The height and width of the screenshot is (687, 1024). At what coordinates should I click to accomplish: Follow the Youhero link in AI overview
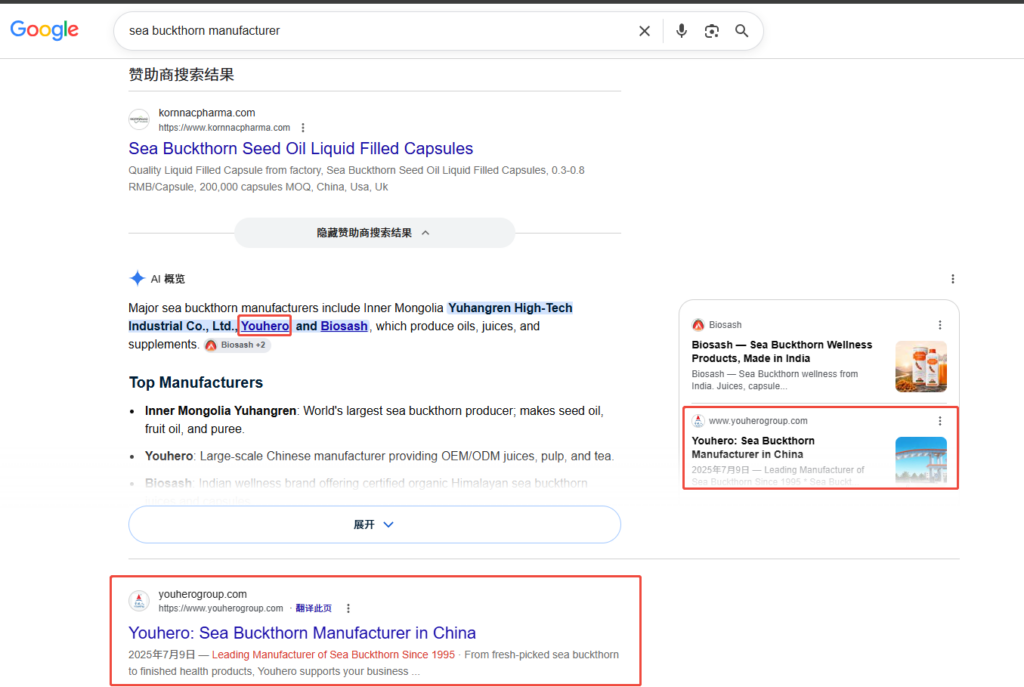click(x=264, y=326)
